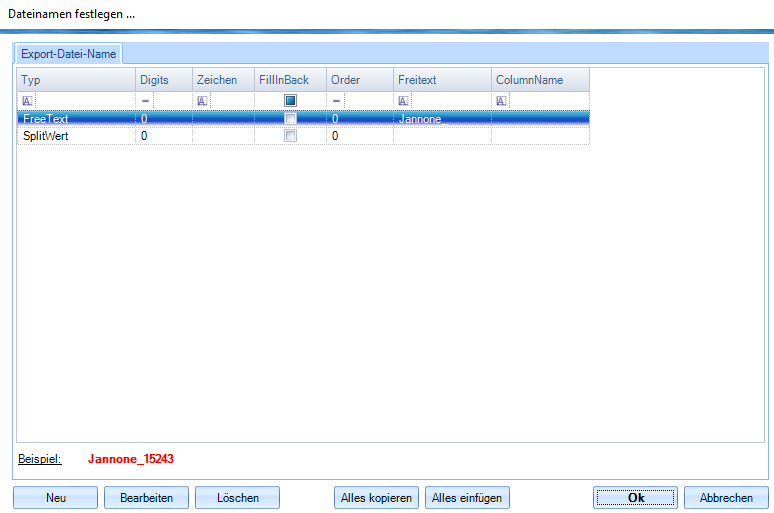Screen dimensions: 774x513
Task: Select the SplitWert row
Action: [76, 136]
